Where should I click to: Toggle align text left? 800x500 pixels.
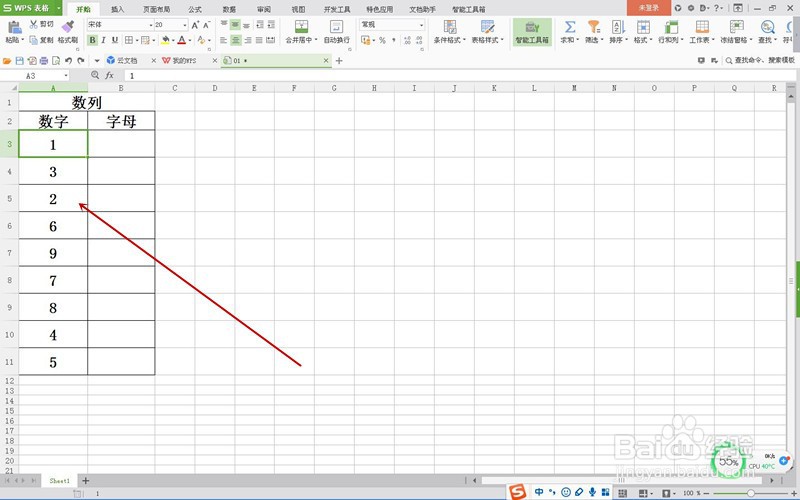pyautogui.click(x=224, y=40)
